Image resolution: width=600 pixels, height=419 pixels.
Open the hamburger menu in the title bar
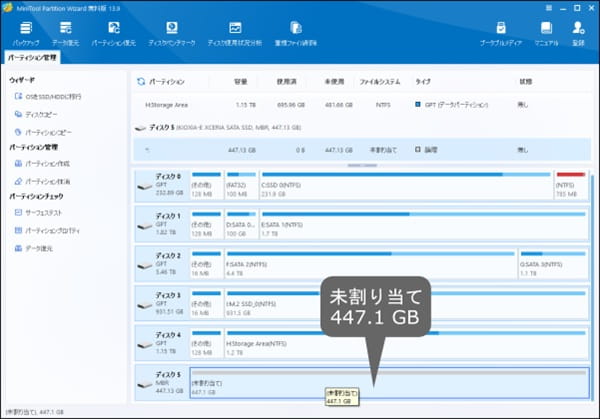tap(549, 8)
